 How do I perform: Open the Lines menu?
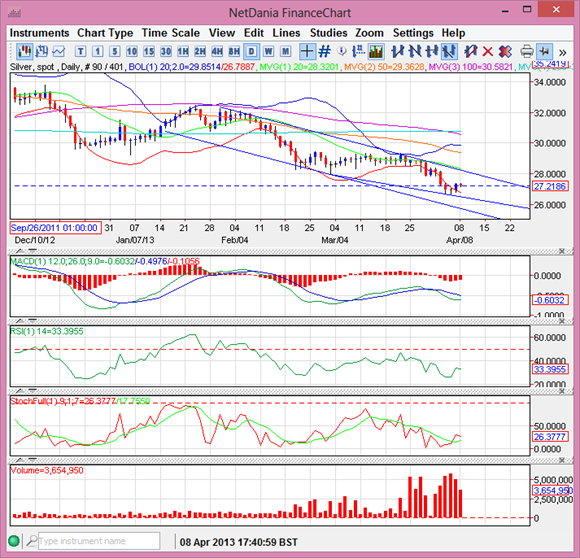pos(286,33)
